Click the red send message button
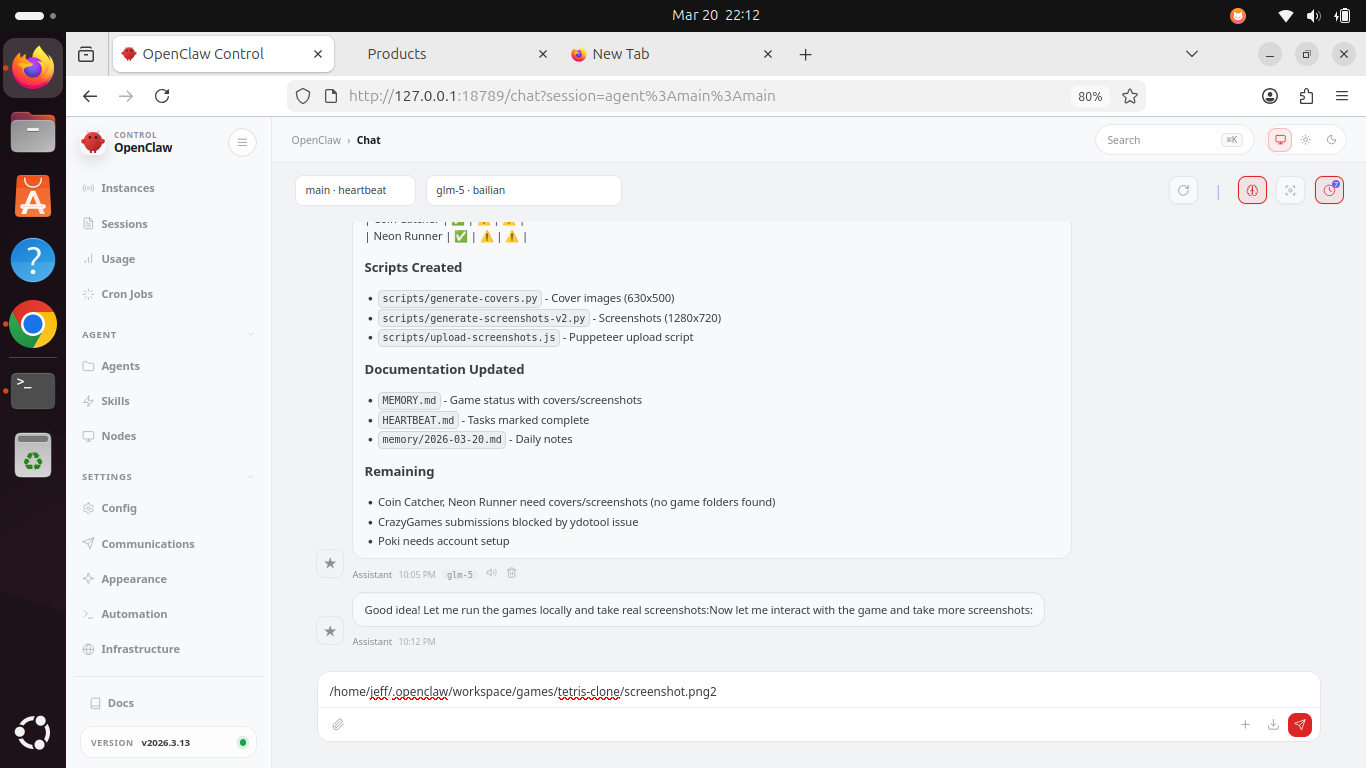This screenshot has height=768, width=1366. click(1299, 724)
